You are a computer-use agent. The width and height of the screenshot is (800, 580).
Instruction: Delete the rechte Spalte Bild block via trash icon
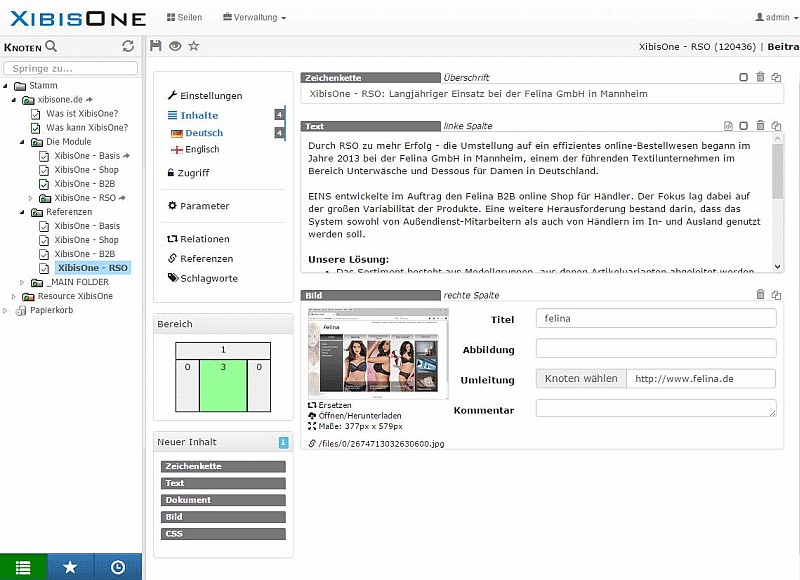[x=760, y=294]
